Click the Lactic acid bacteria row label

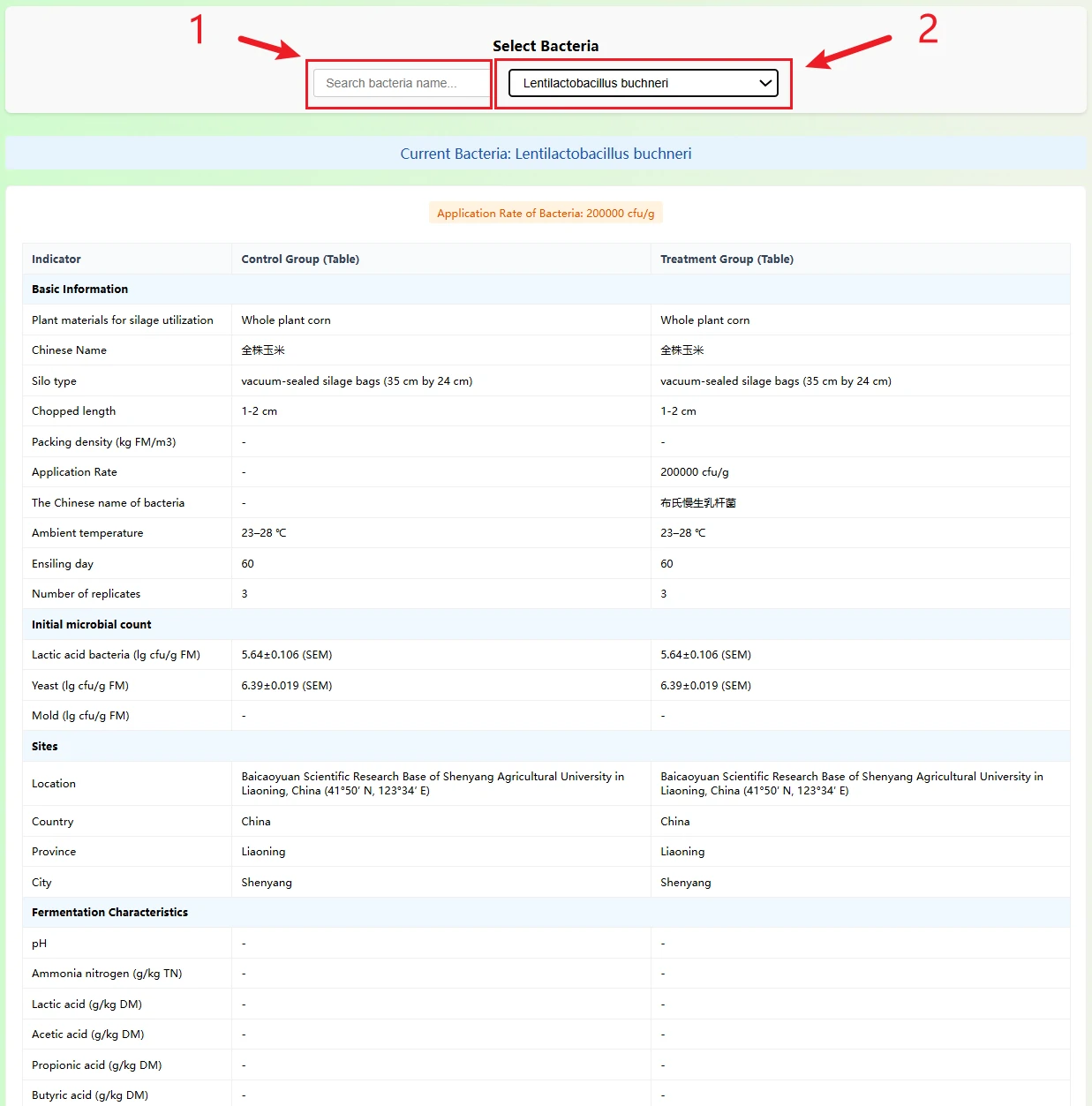116,655
